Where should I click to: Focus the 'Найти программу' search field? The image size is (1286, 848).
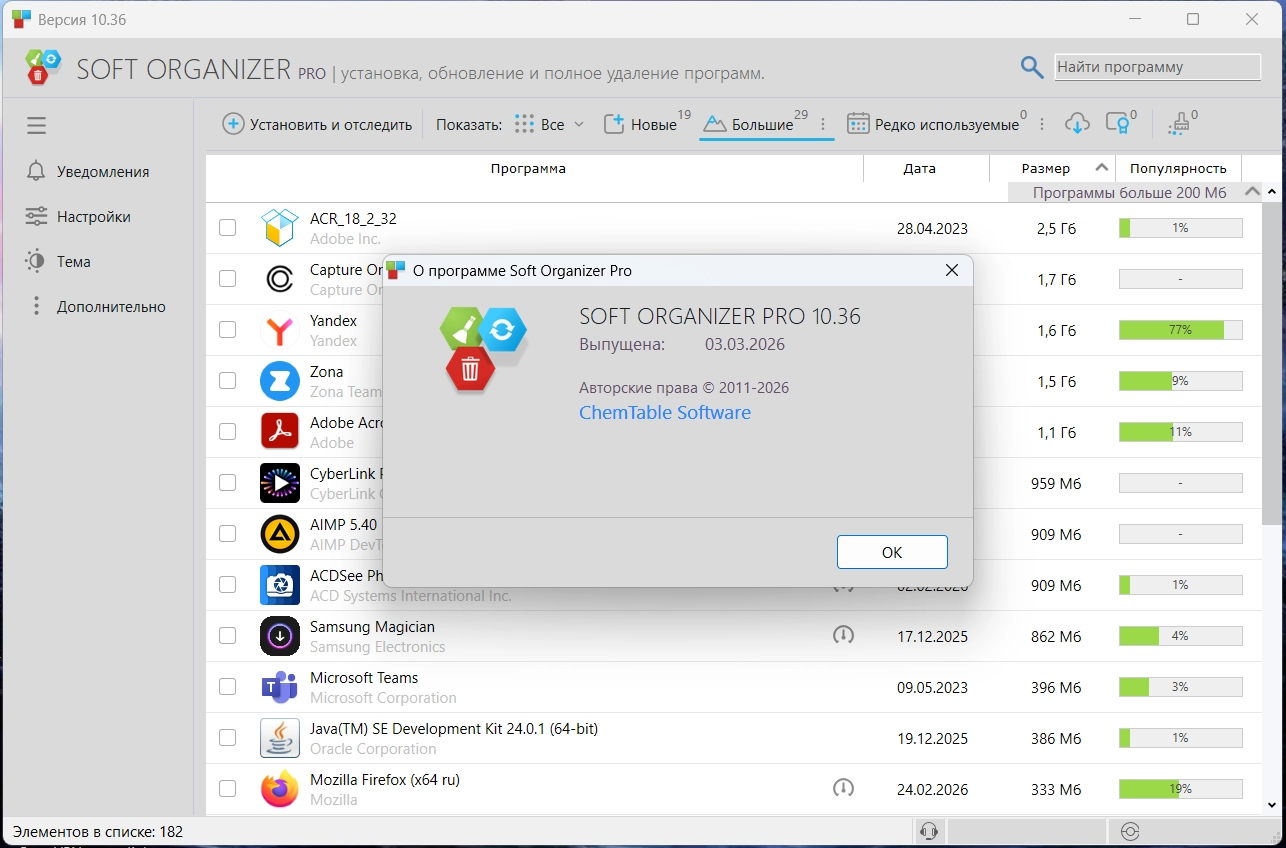1158,67
